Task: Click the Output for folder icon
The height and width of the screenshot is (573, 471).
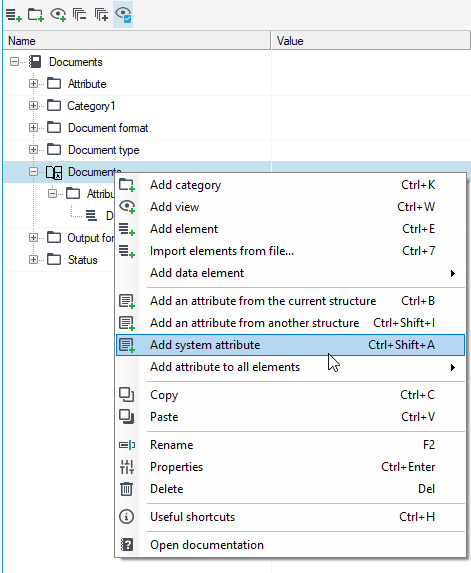Action: point(54,238)
